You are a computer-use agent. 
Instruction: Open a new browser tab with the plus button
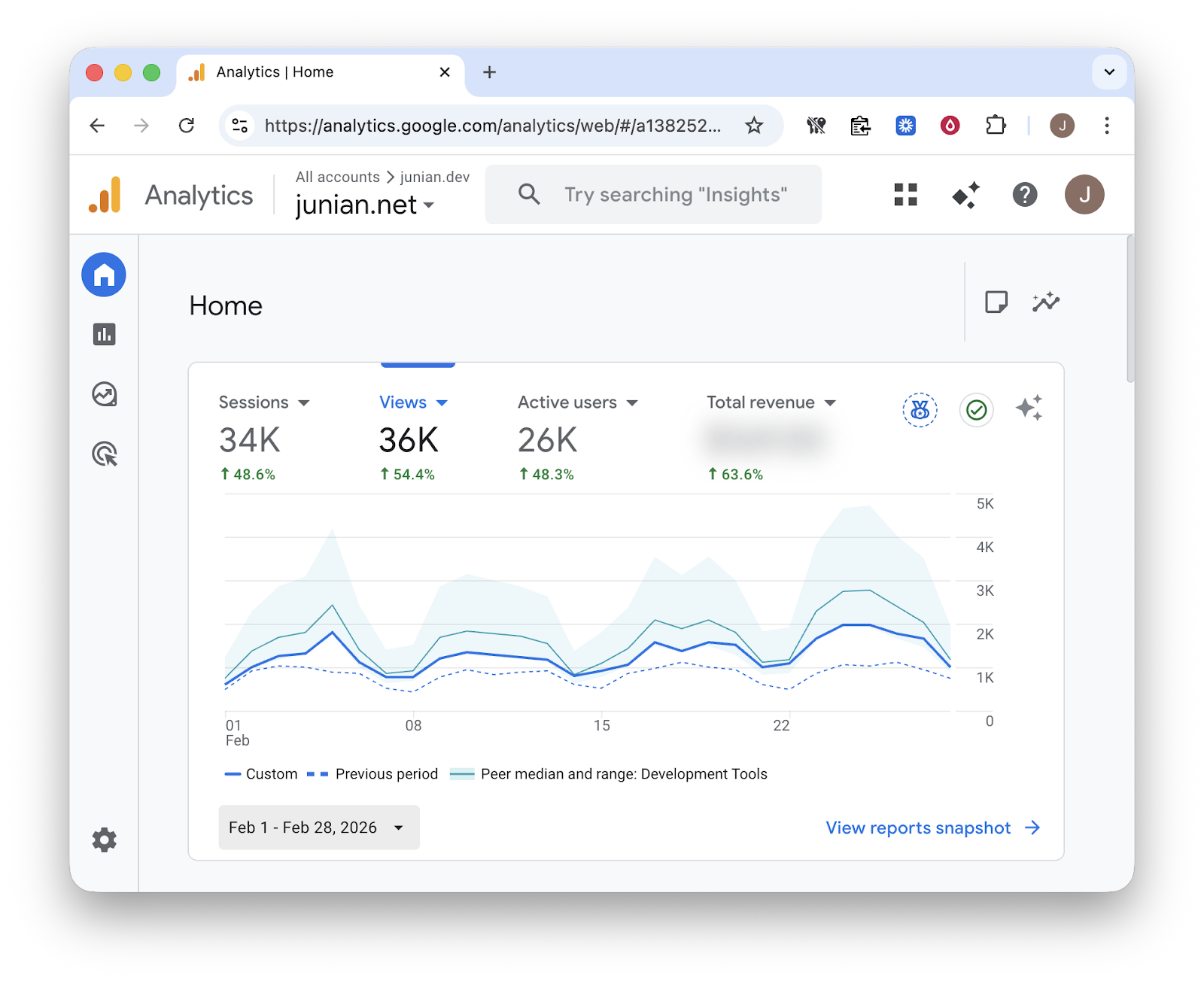[489, 72]
